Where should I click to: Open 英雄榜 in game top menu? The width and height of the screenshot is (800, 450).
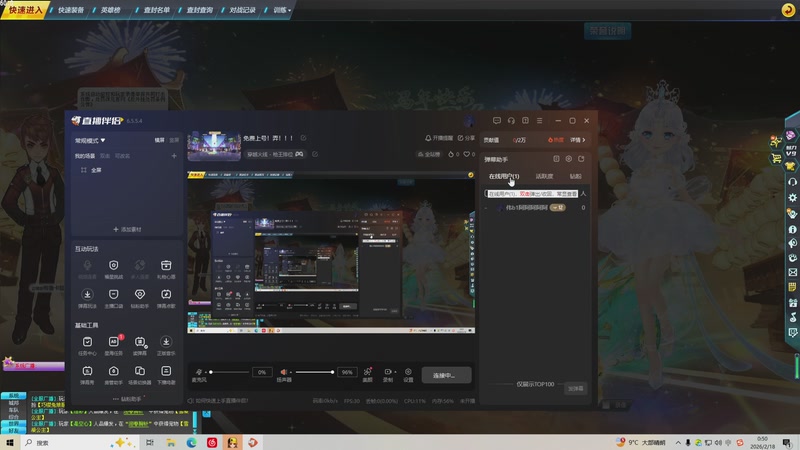click(x=110, y=10)
